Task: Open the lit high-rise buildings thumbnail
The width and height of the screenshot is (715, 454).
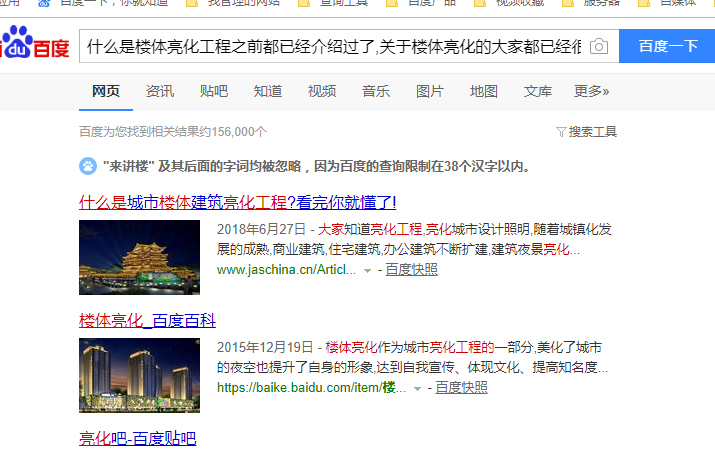Action: pyautogui.click(x=140, y=376)
